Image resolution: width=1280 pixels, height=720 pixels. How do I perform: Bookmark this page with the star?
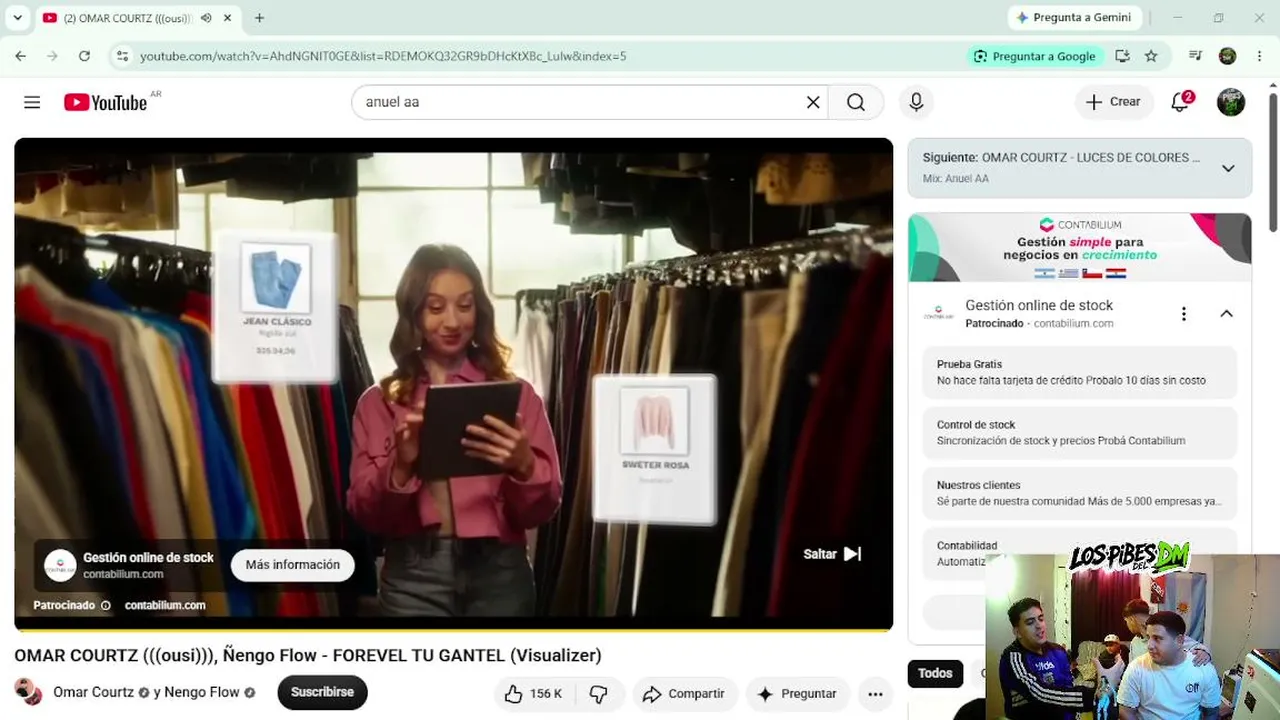click(x=1151, y=56)
